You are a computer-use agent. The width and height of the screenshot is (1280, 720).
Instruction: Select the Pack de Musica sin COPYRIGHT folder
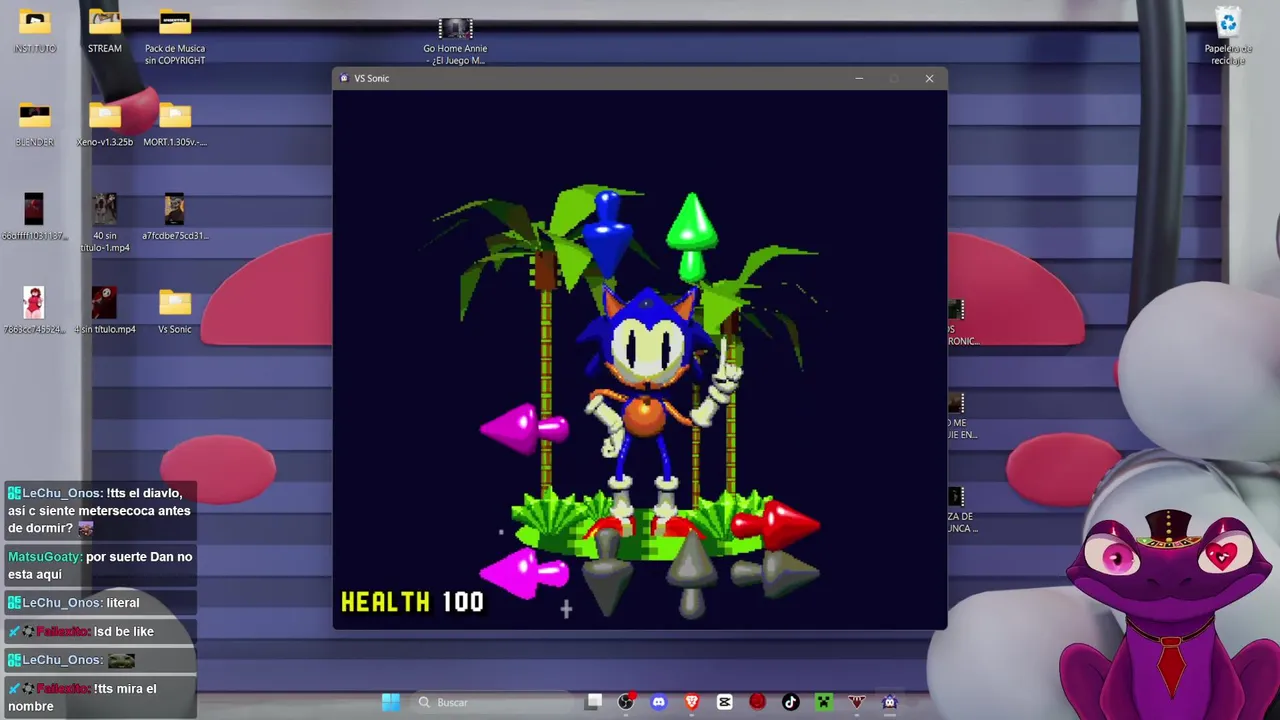click(x=175, y=38)
